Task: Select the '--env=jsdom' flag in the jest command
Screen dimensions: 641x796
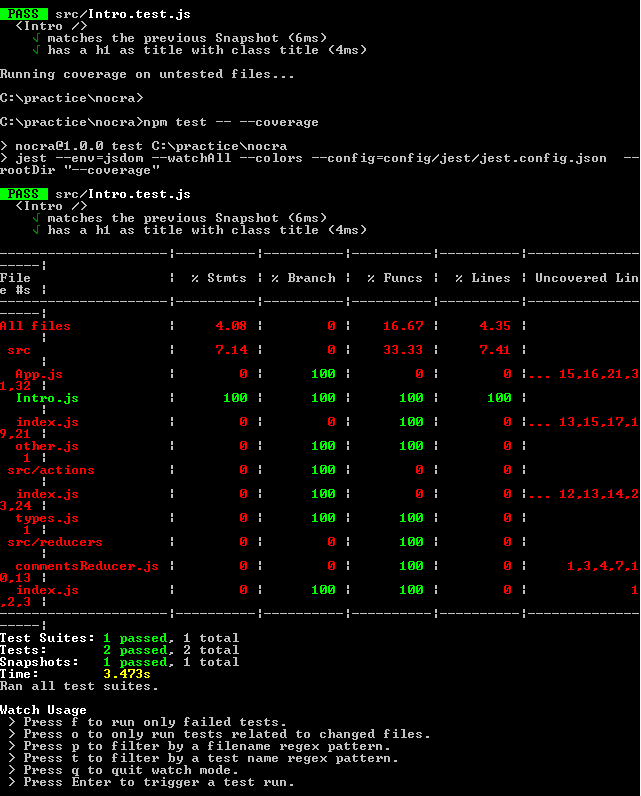Action: pos(99,158)
